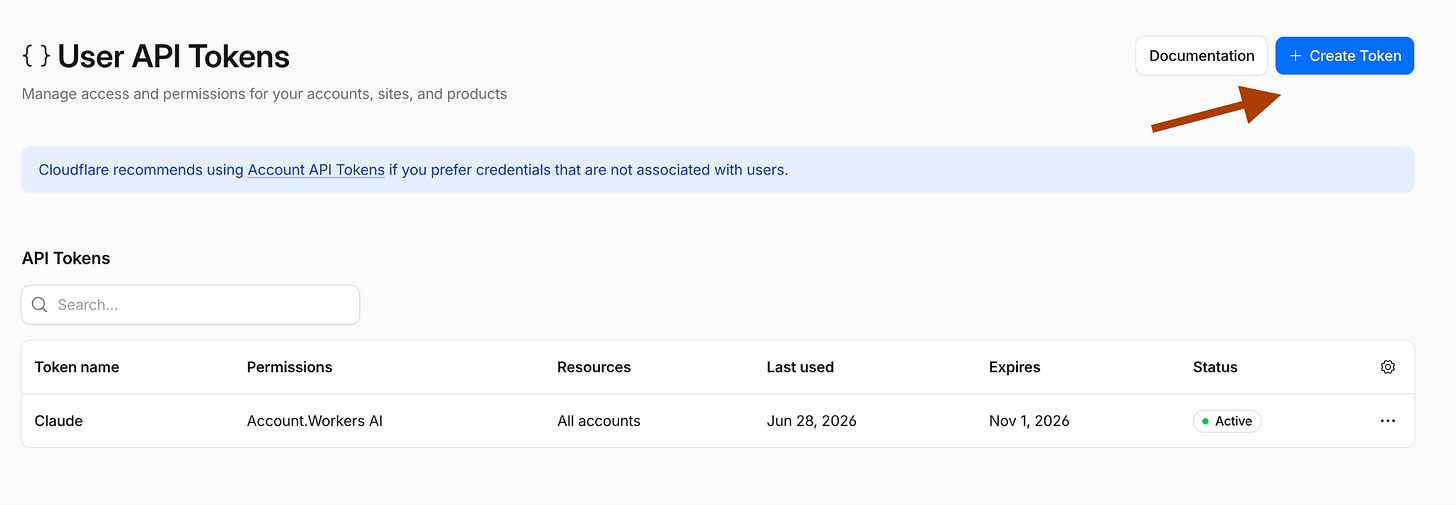Click the Active status badge

[1227, 421]
